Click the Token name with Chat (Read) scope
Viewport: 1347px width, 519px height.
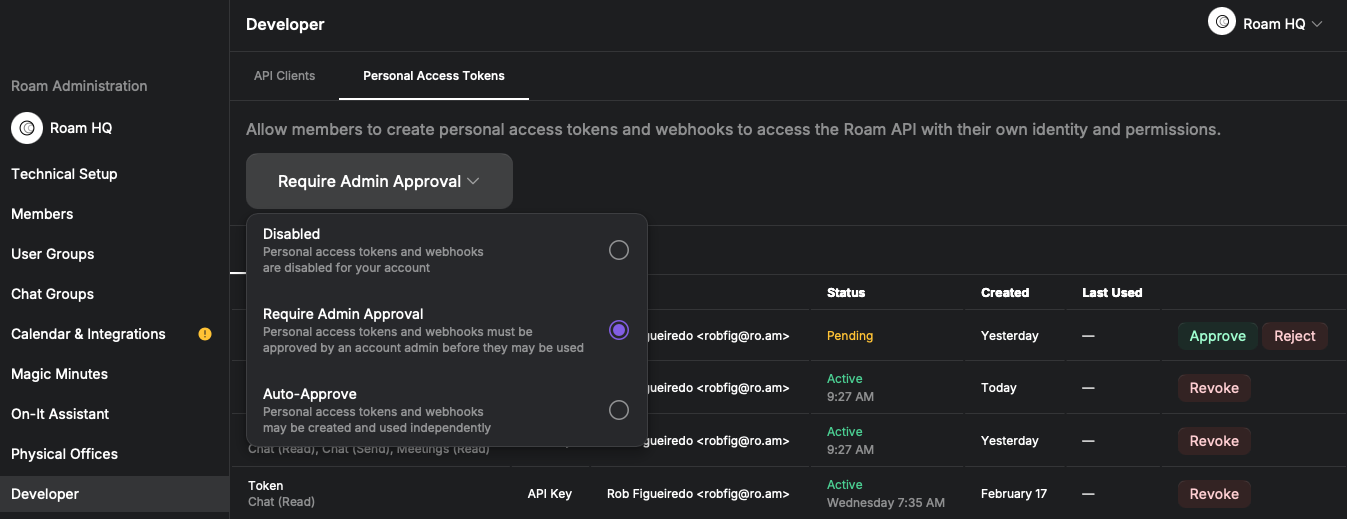tap(266, 486)
